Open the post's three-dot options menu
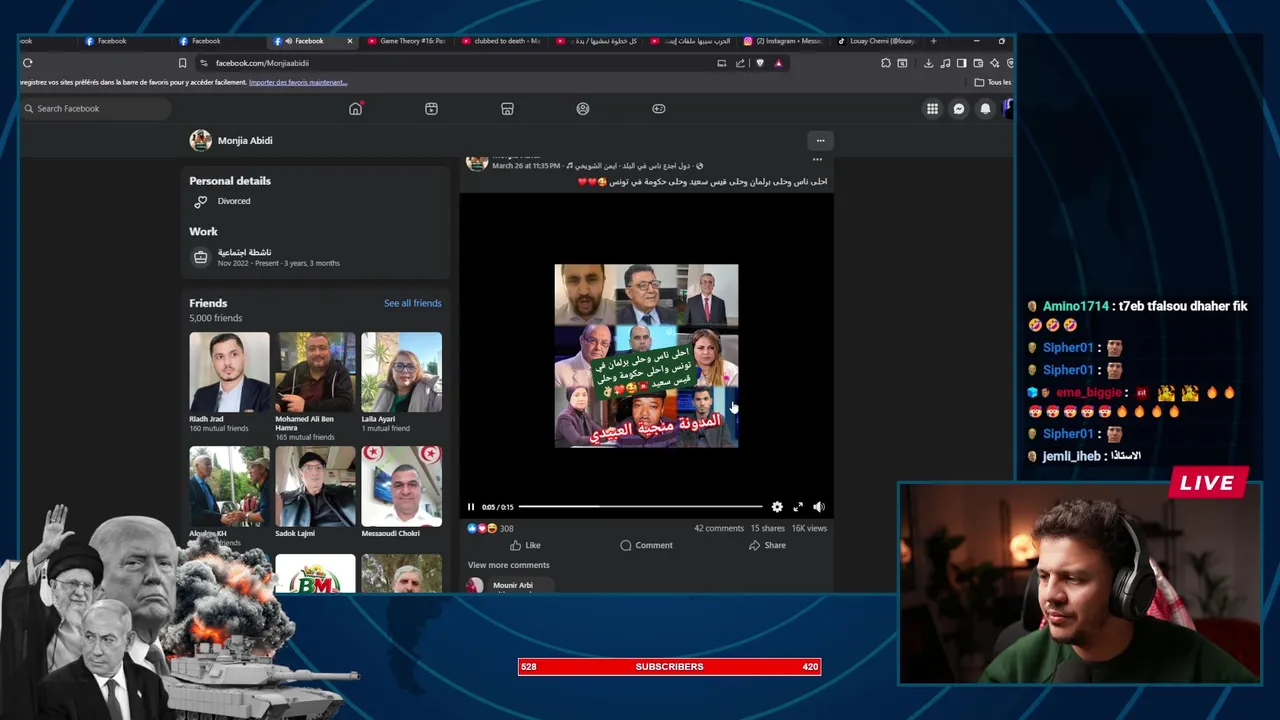Image resolution: width=1280 pixels, height=720 pixels. coord(817,160)
